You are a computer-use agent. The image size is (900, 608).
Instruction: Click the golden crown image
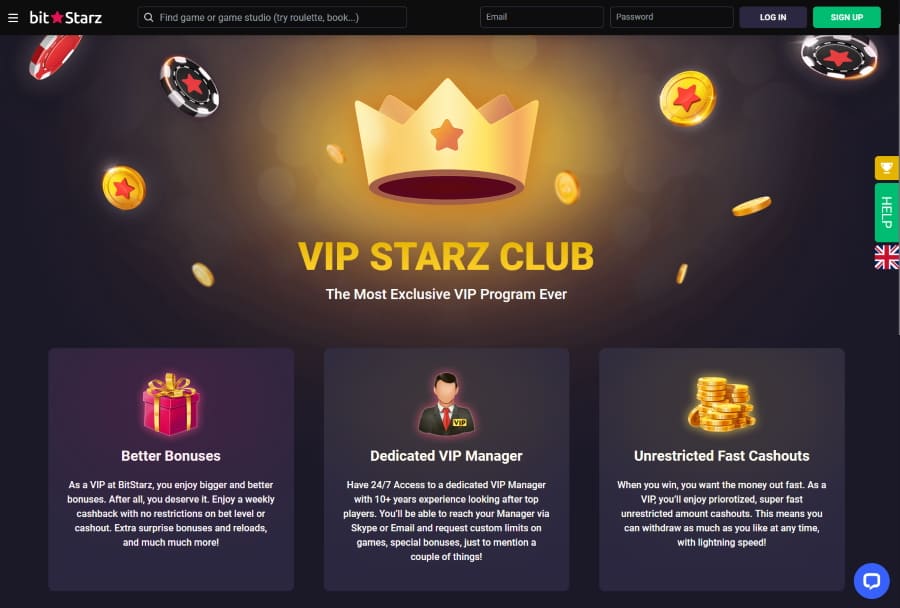(447, 141)
